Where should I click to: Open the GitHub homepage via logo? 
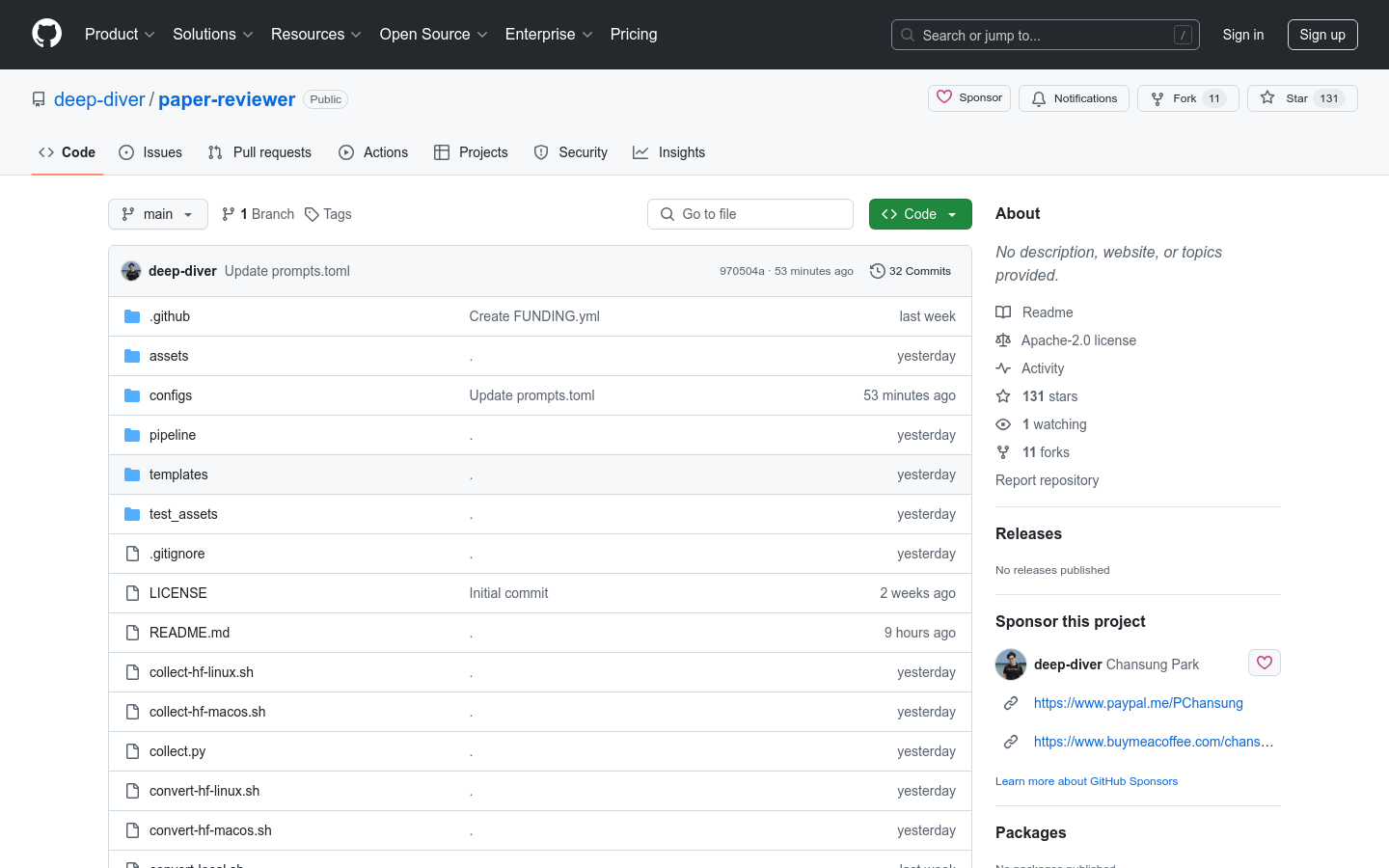47,34
